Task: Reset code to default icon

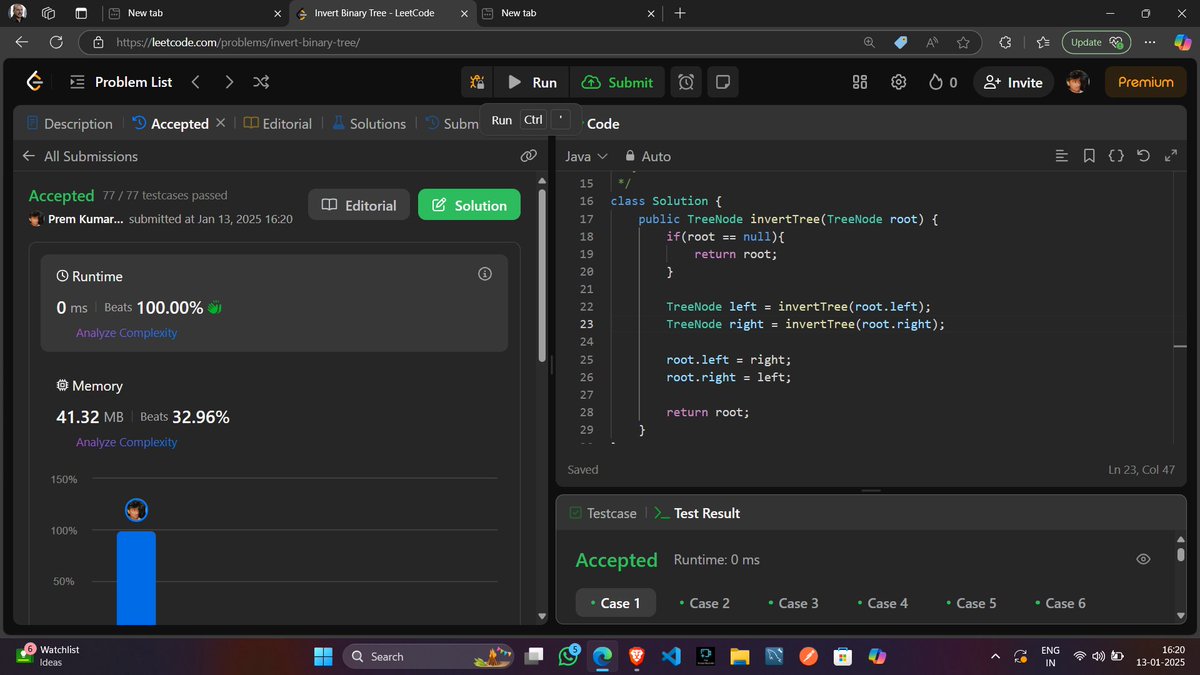Action: coord(1143,156)
